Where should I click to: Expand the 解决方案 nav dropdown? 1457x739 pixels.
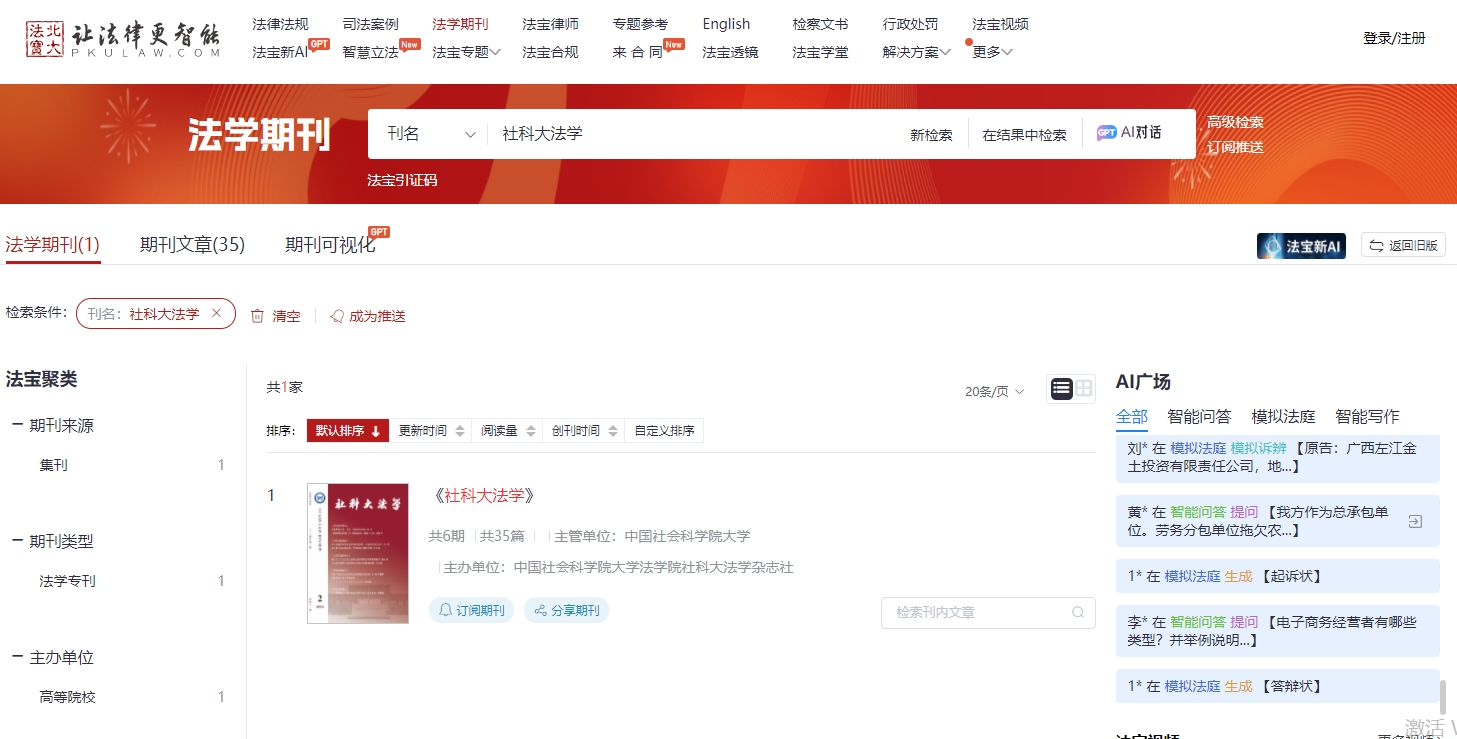coord(917,52)
